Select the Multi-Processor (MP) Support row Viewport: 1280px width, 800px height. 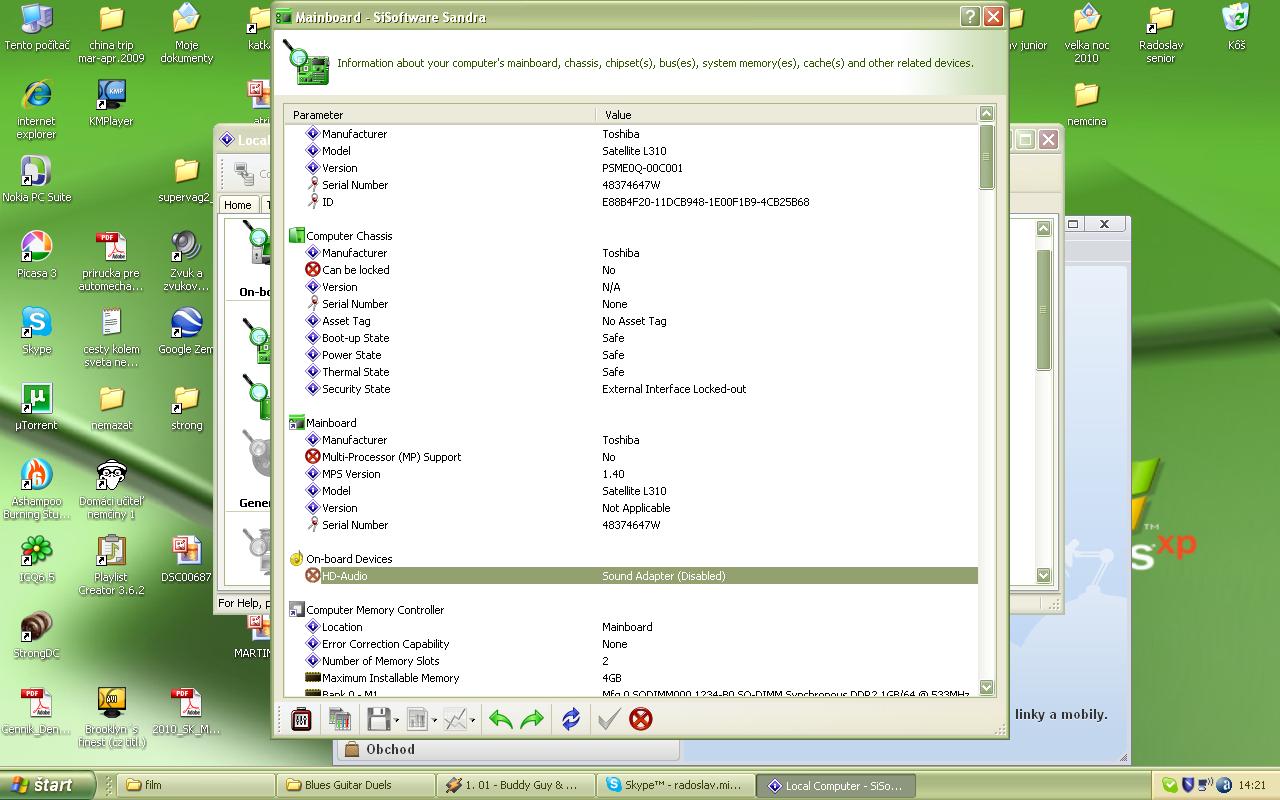[631, 457]
